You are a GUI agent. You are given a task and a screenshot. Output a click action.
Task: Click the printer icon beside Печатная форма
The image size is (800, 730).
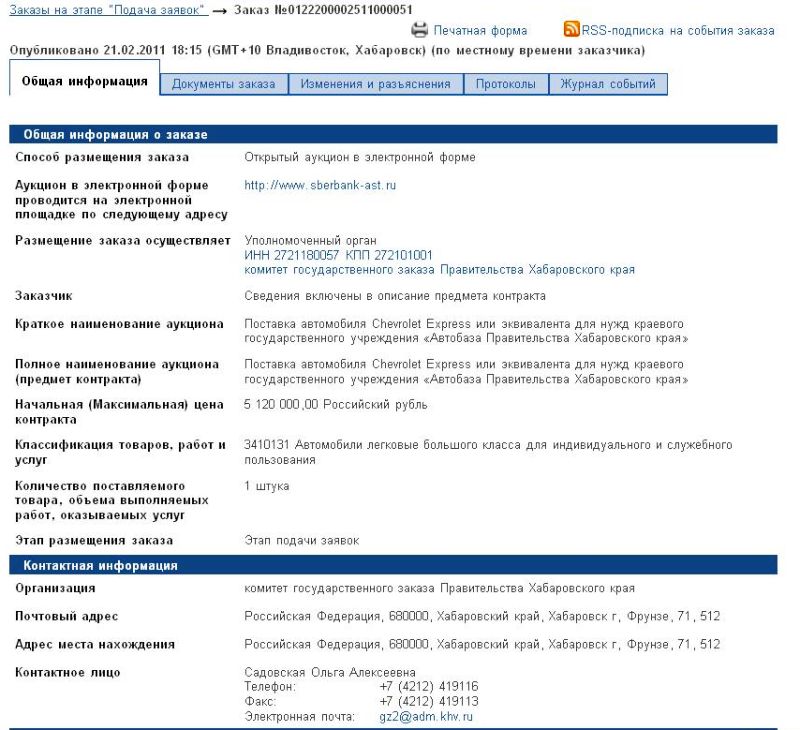pyautogui.click(x=420, y=30)
